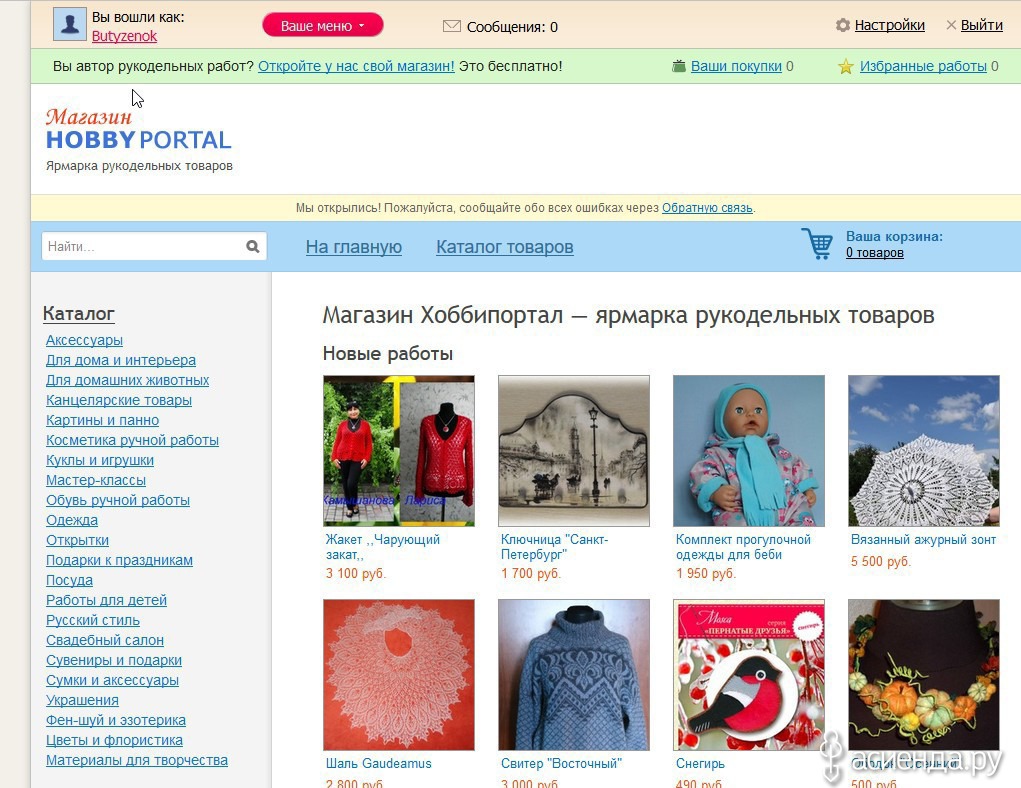Open Косметика ручной работы category

(132, 440)
